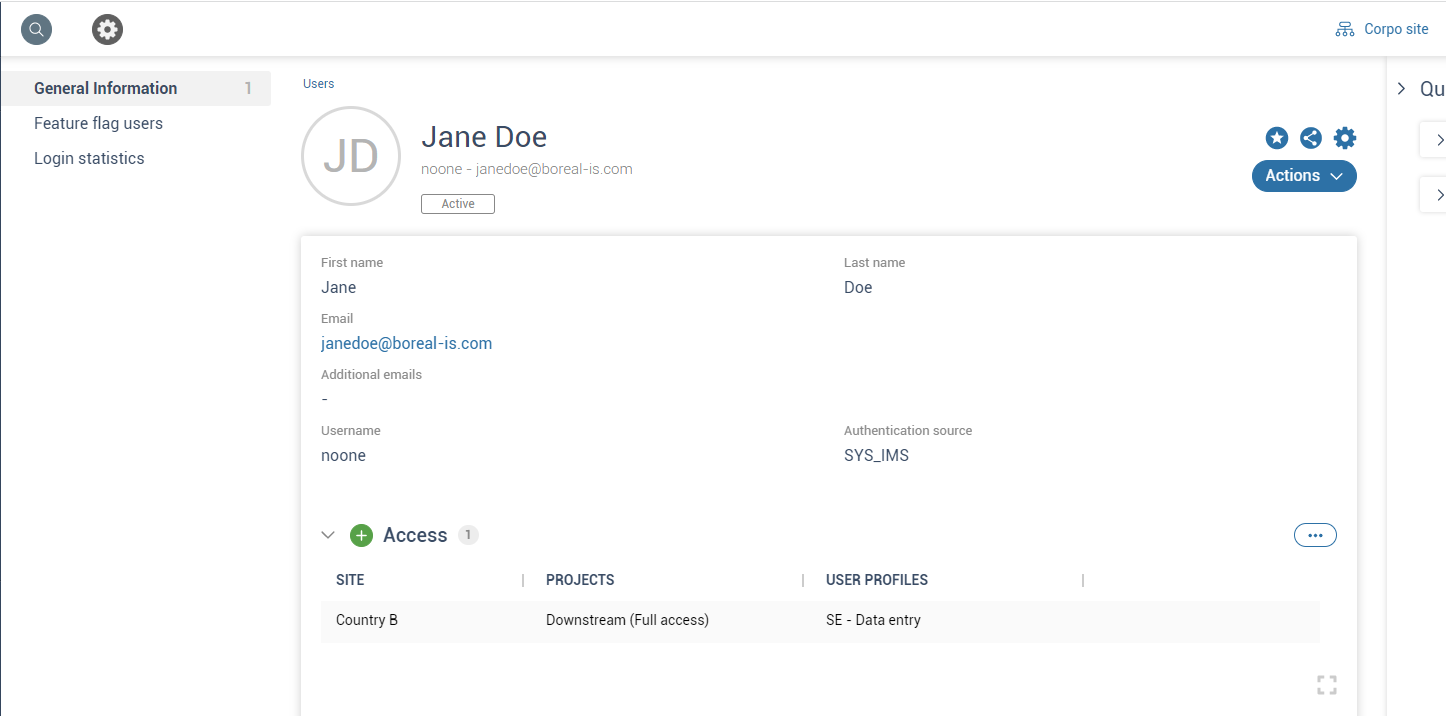Open the Actions dropdown
This screenshot has width=1446, height=716.
tap(1303, 175)
